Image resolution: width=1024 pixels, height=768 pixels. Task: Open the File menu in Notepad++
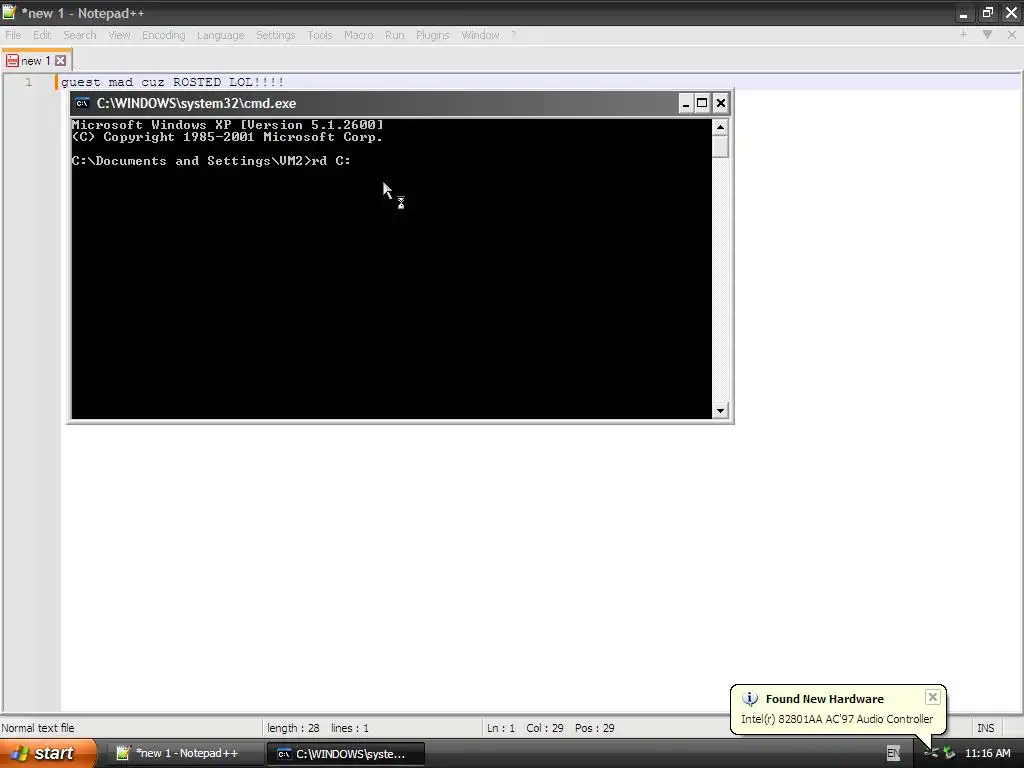point(13,35)
